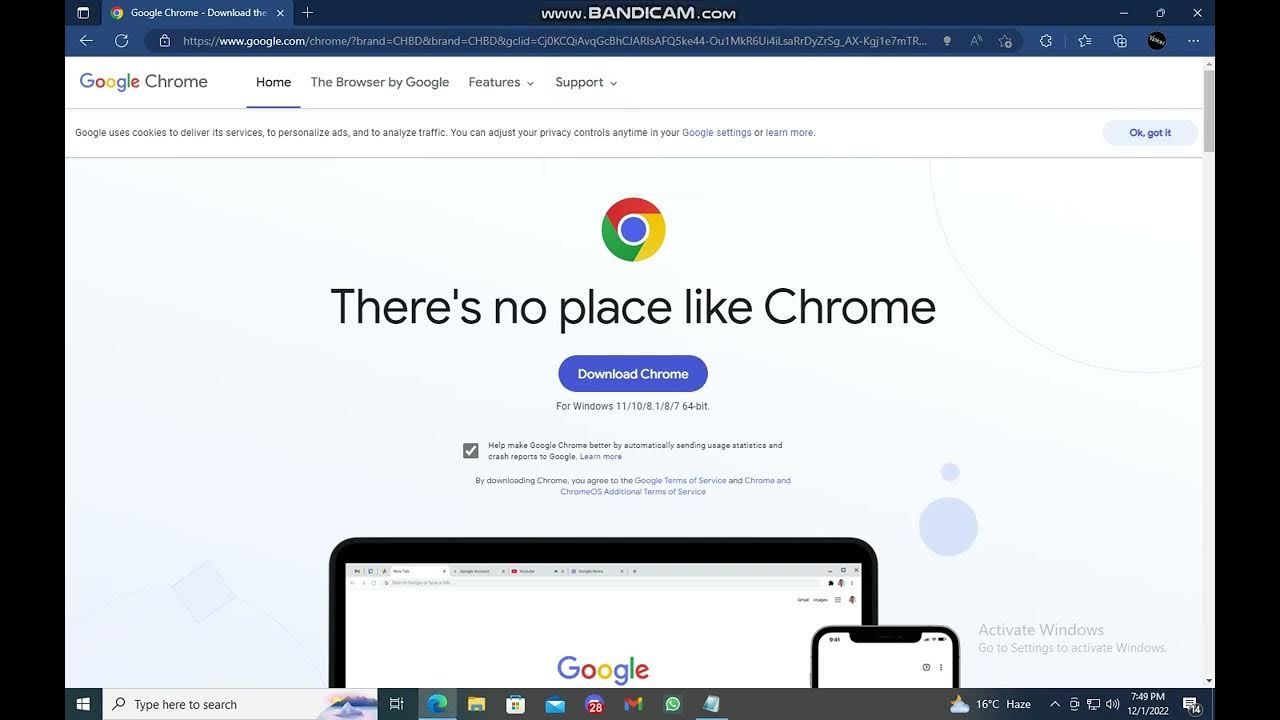Open the 16°C Haze weather widget

(991, 704)
